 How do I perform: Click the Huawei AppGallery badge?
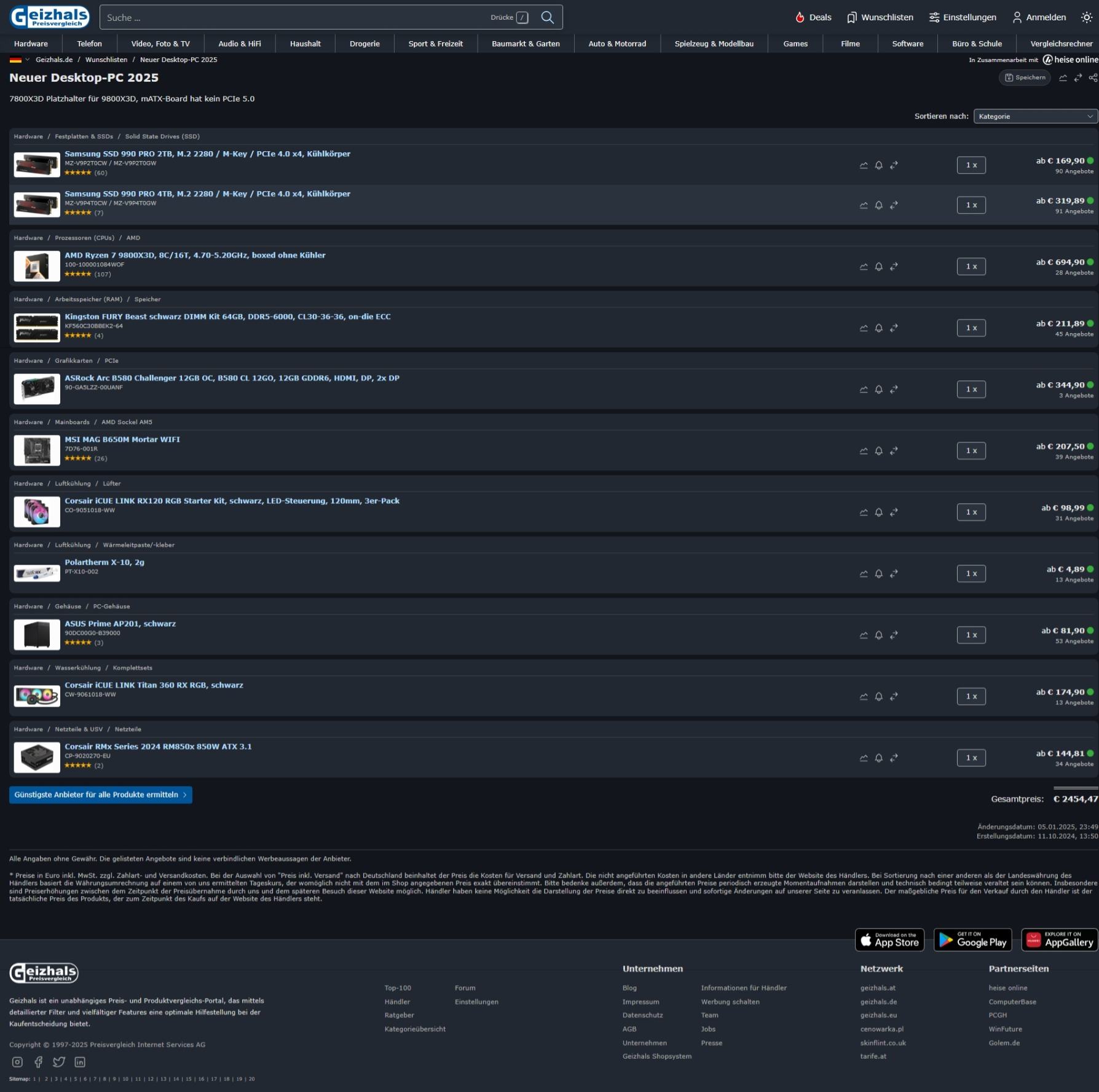pyautogui.click(x=1060, y=940)
